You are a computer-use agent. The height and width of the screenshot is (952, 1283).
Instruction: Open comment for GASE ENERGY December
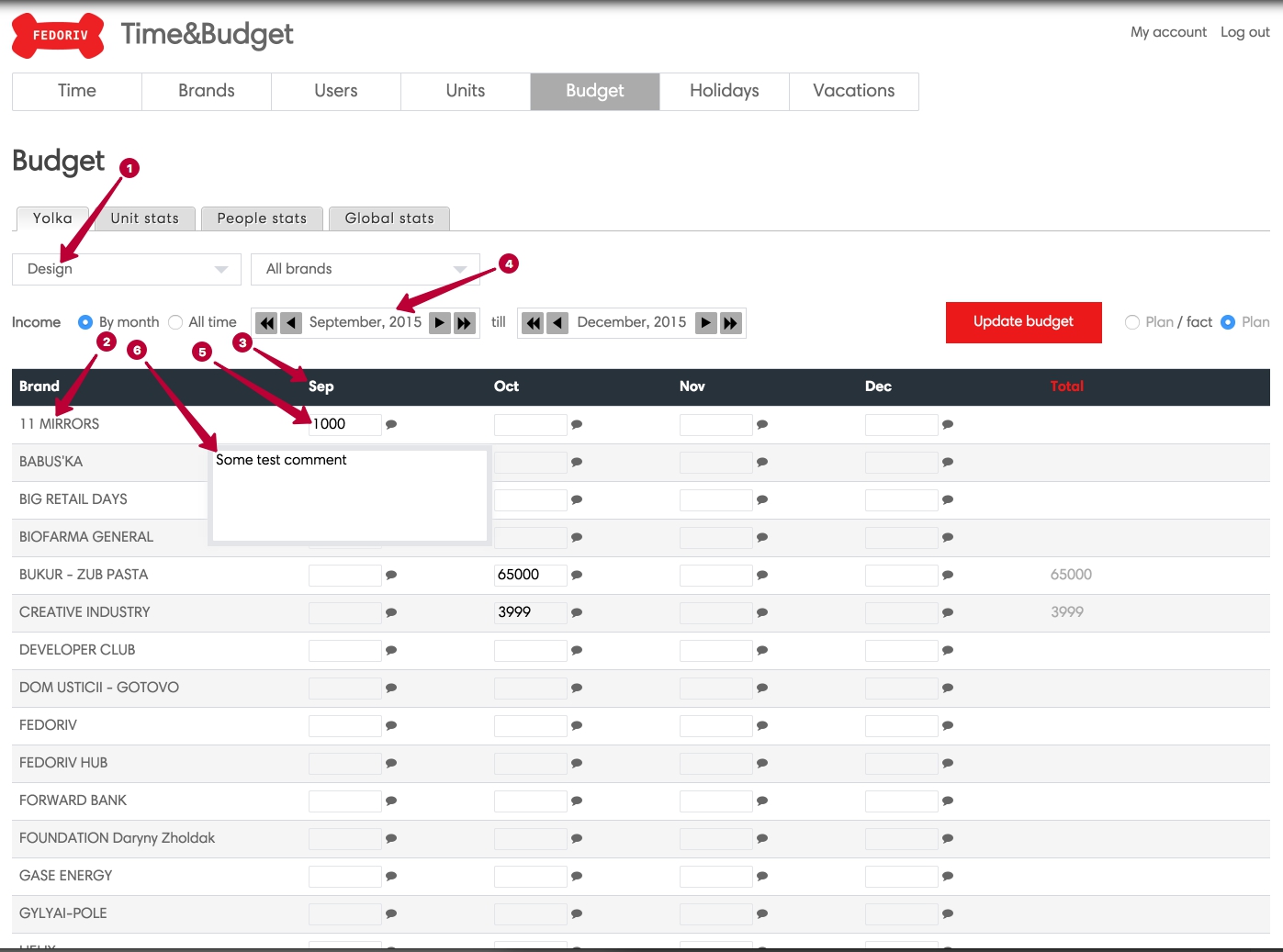(x=948, y=876)
